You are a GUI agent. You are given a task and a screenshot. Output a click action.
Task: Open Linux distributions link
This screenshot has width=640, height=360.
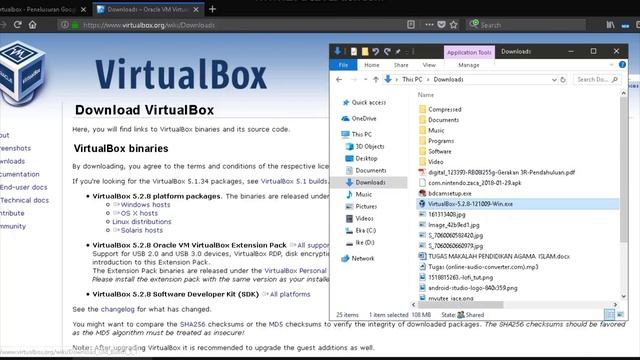142,222
